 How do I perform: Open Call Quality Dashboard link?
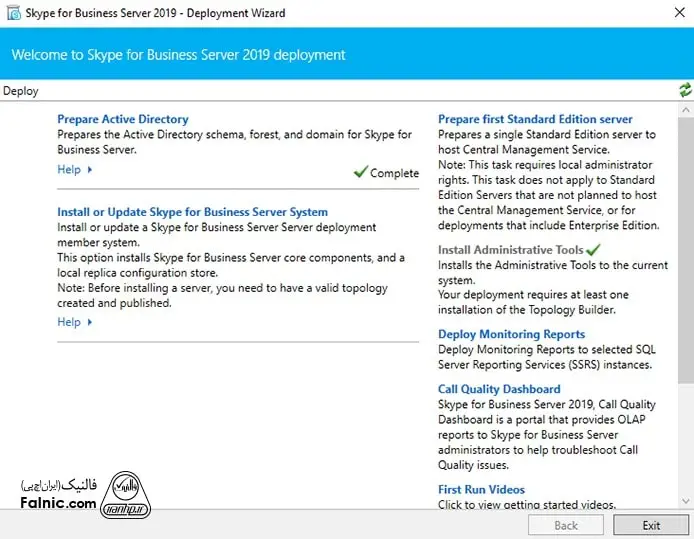[x=499, y=389]
